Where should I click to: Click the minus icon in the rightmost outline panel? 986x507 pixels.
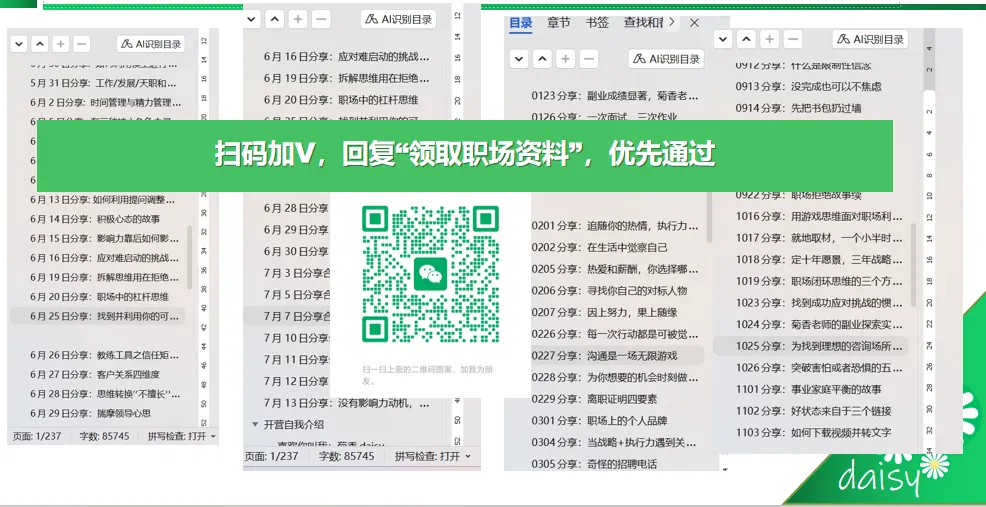pyautogui.click(x=792, y=39)
